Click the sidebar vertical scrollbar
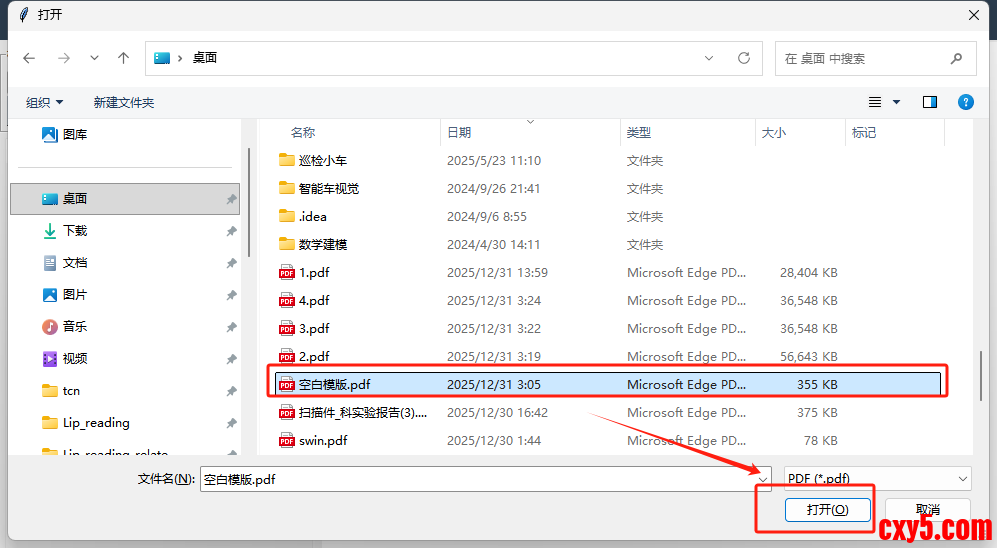The height and width of the screenshot is (548, 997). pos(249,202)
